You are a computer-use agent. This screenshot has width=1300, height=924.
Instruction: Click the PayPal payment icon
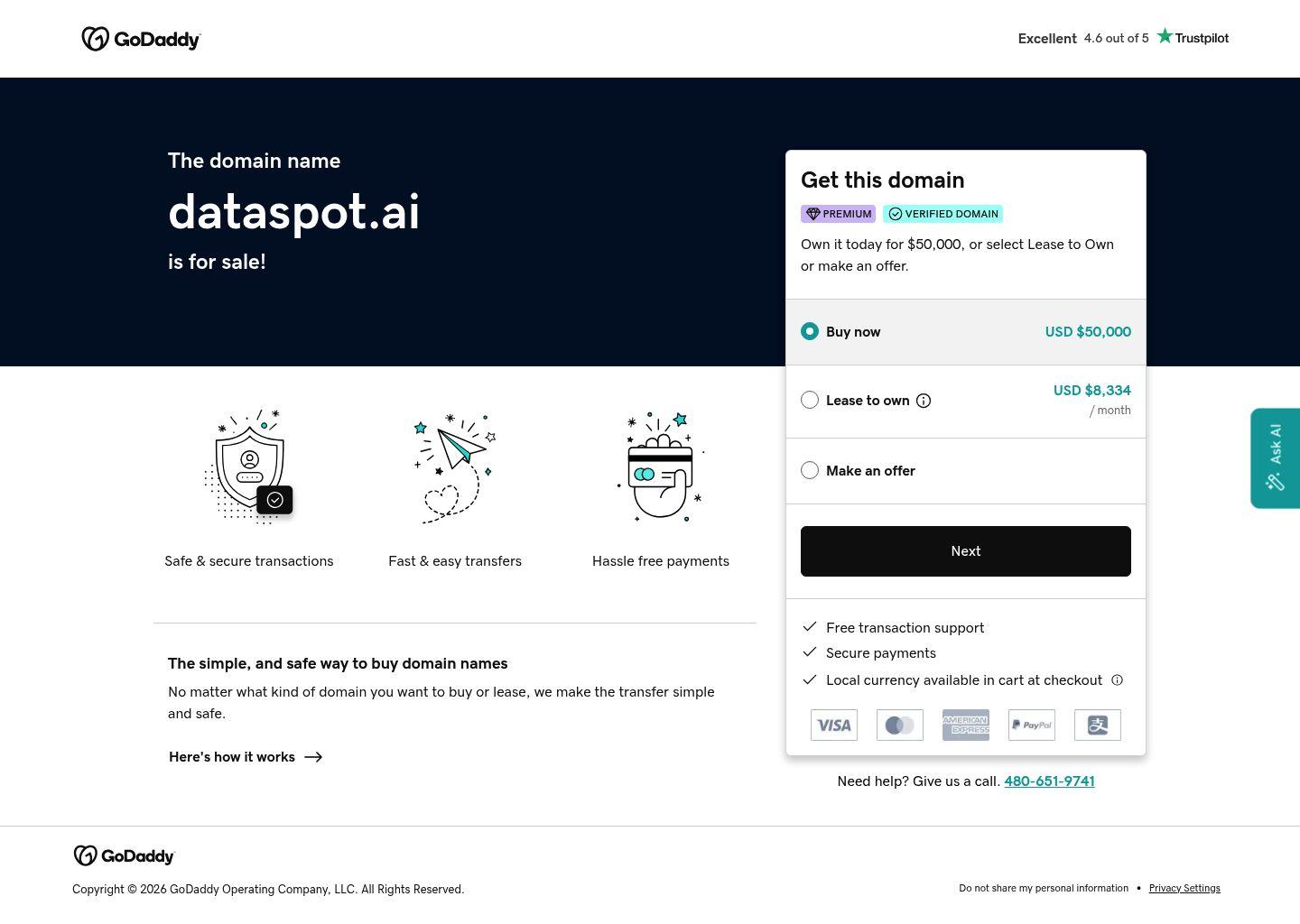tap(1031, 725)
